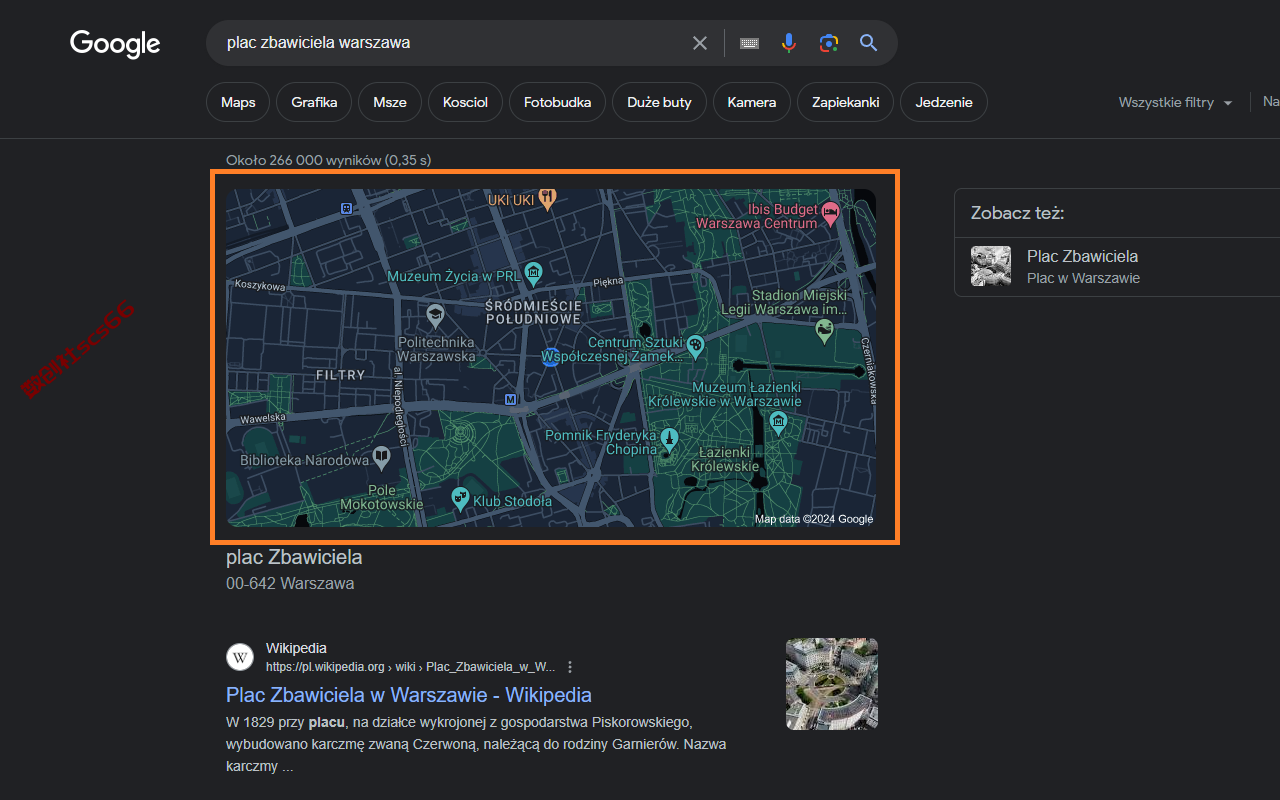Image resolution: width=1280 pixels, height=800 pixels.
Task: Click the Biblioteka Narodowa map pin
Action: tap(381, 458)
